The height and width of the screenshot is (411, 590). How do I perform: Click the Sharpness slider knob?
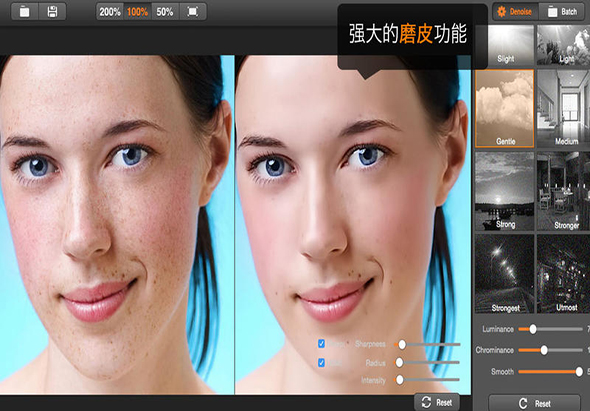(402, 344)
